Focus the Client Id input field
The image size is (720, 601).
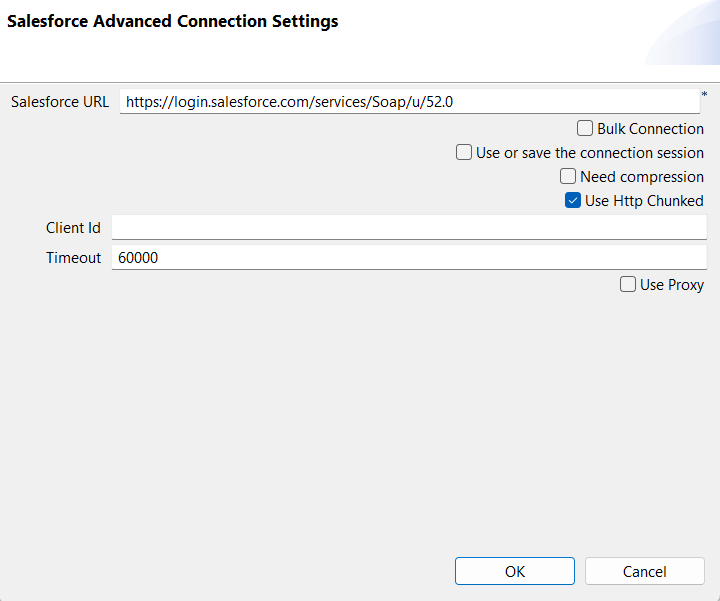point(409,228)
